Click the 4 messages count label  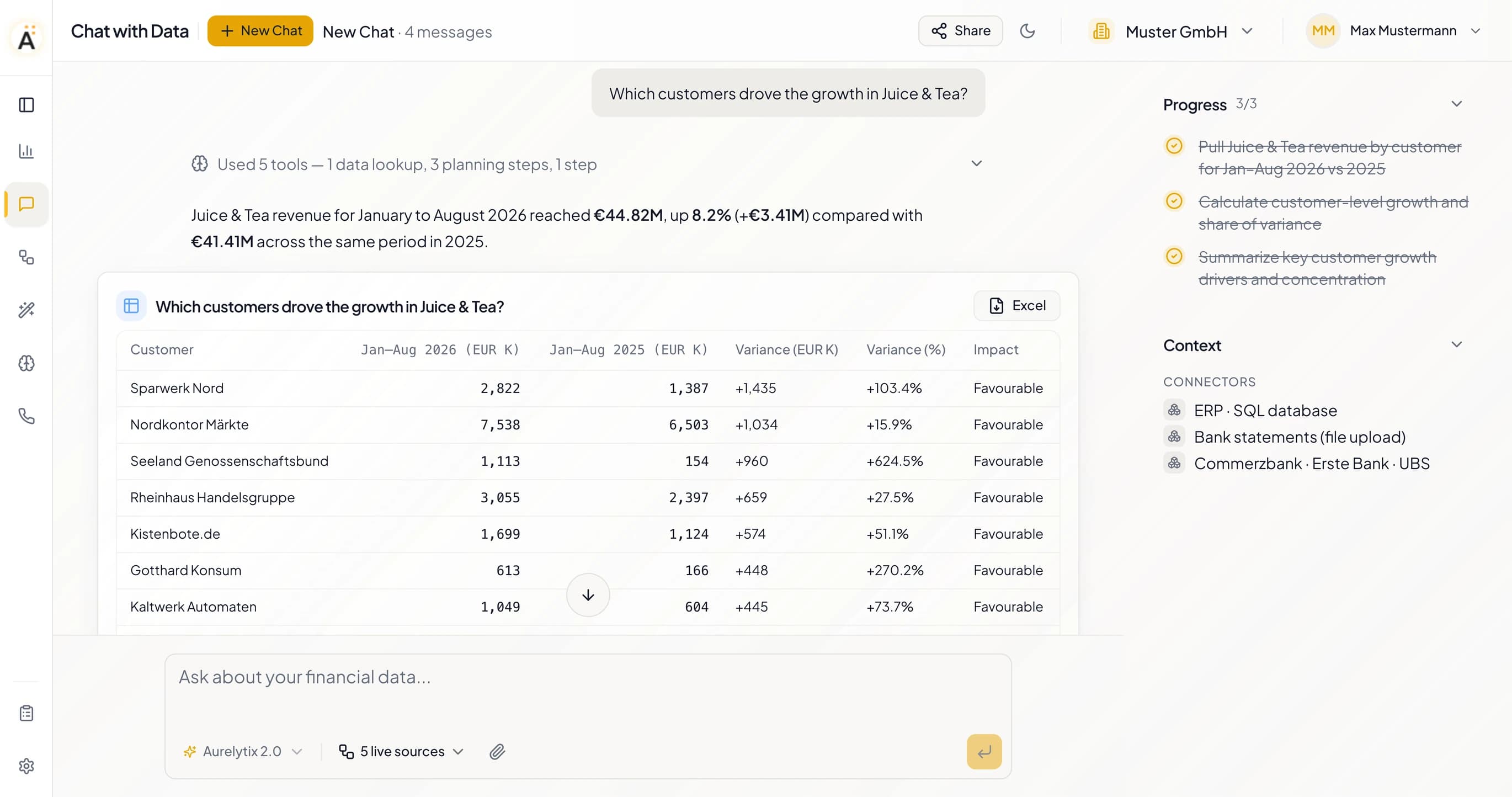[448, 31]
